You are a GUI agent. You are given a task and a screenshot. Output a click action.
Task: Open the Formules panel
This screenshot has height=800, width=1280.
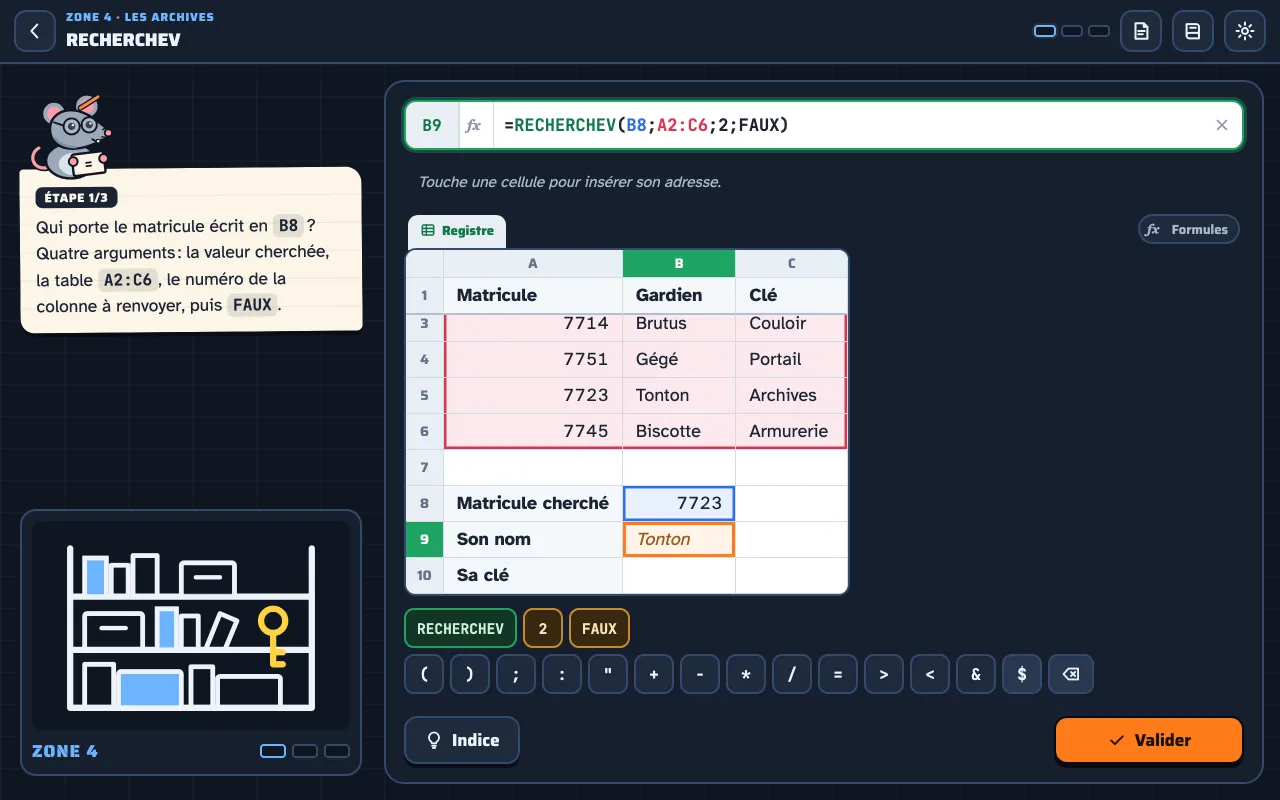(x=1189, y=230)
